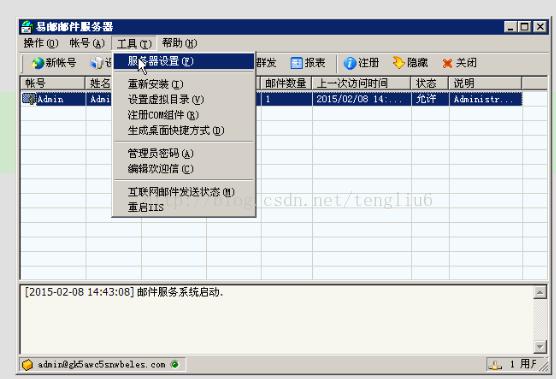This screenshot has width=556, height=379.
Task: Choose 设置虚拟目录(V) menu entry
Action: (184, 100)
